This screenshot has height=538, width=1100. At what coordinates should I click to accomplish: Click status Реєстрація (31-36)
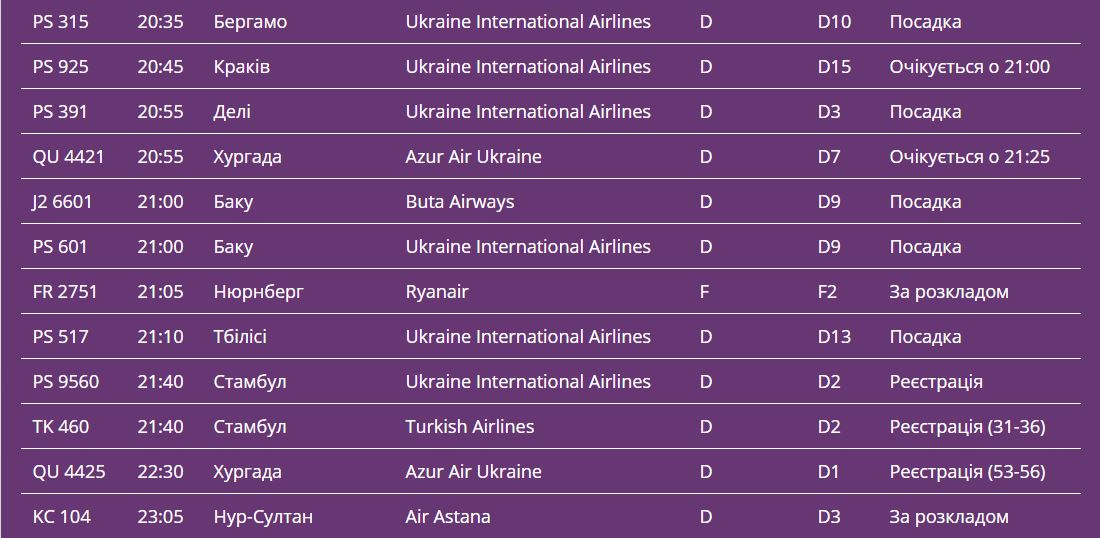point(967,427)
